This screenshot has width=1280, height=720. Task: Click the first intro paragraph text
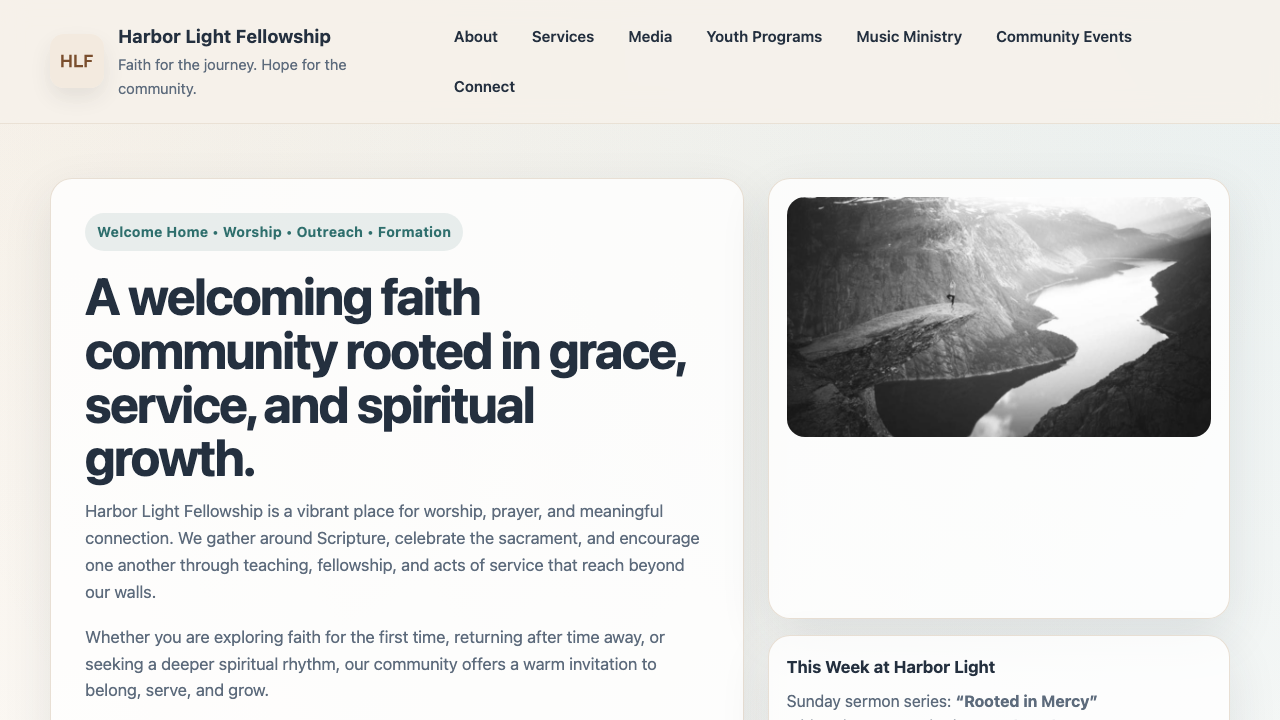point(392,551)
